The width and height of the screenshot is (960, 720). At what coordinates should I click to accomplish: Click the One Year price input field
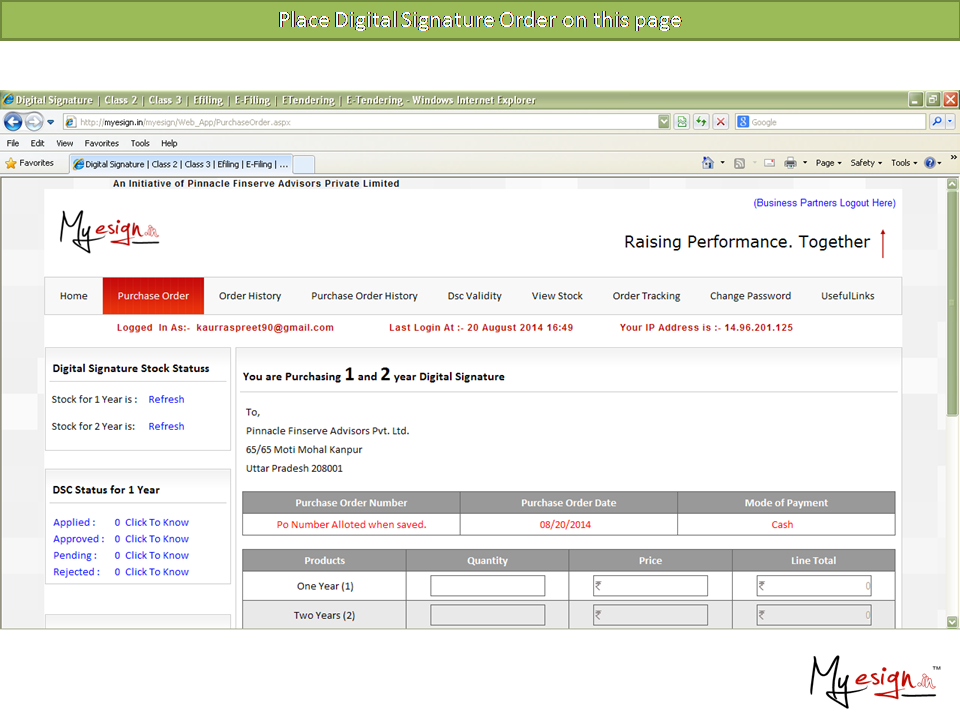click(651, 586)
